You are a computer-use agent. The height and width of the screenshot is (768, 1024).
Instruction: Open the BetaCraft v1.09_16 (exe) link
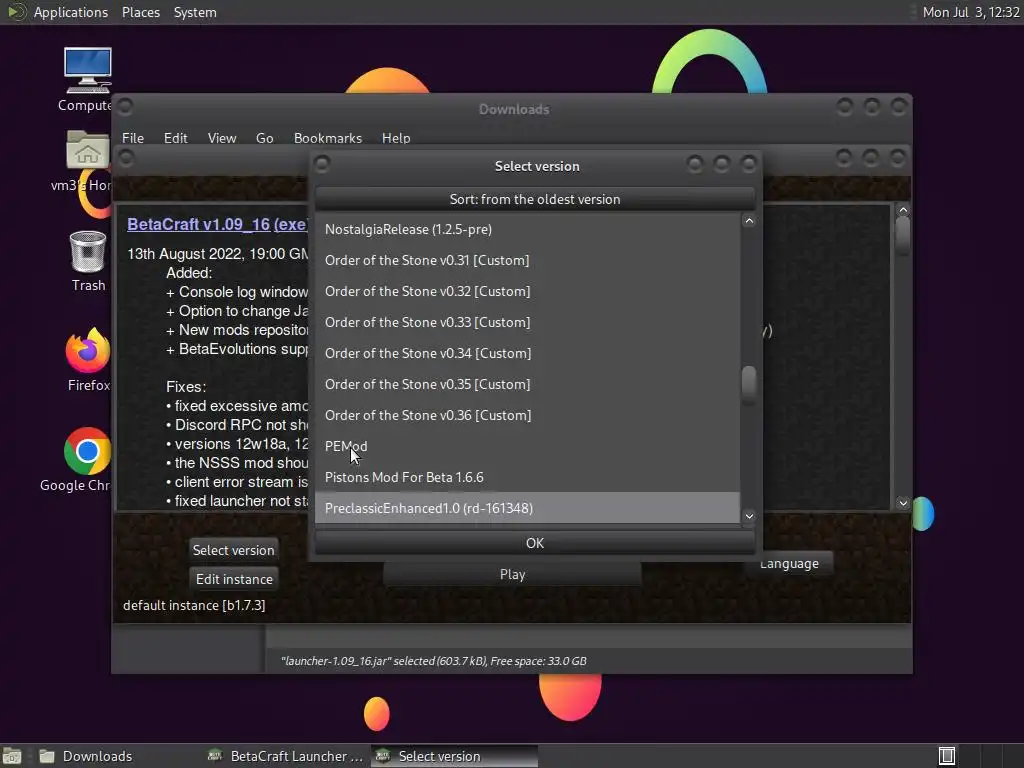point(217,224)
